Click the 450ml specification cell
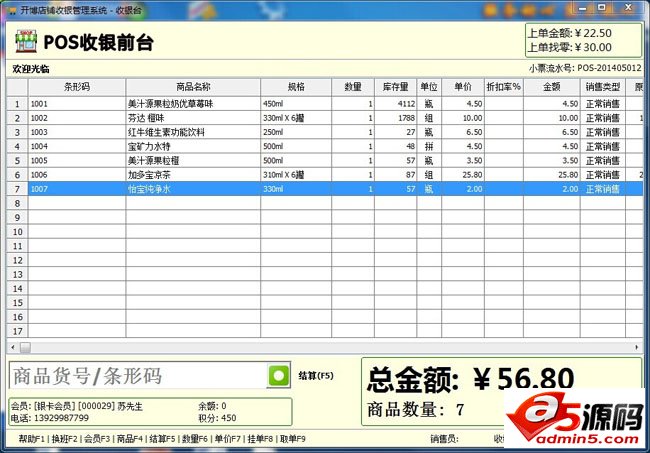 [296, 104]
